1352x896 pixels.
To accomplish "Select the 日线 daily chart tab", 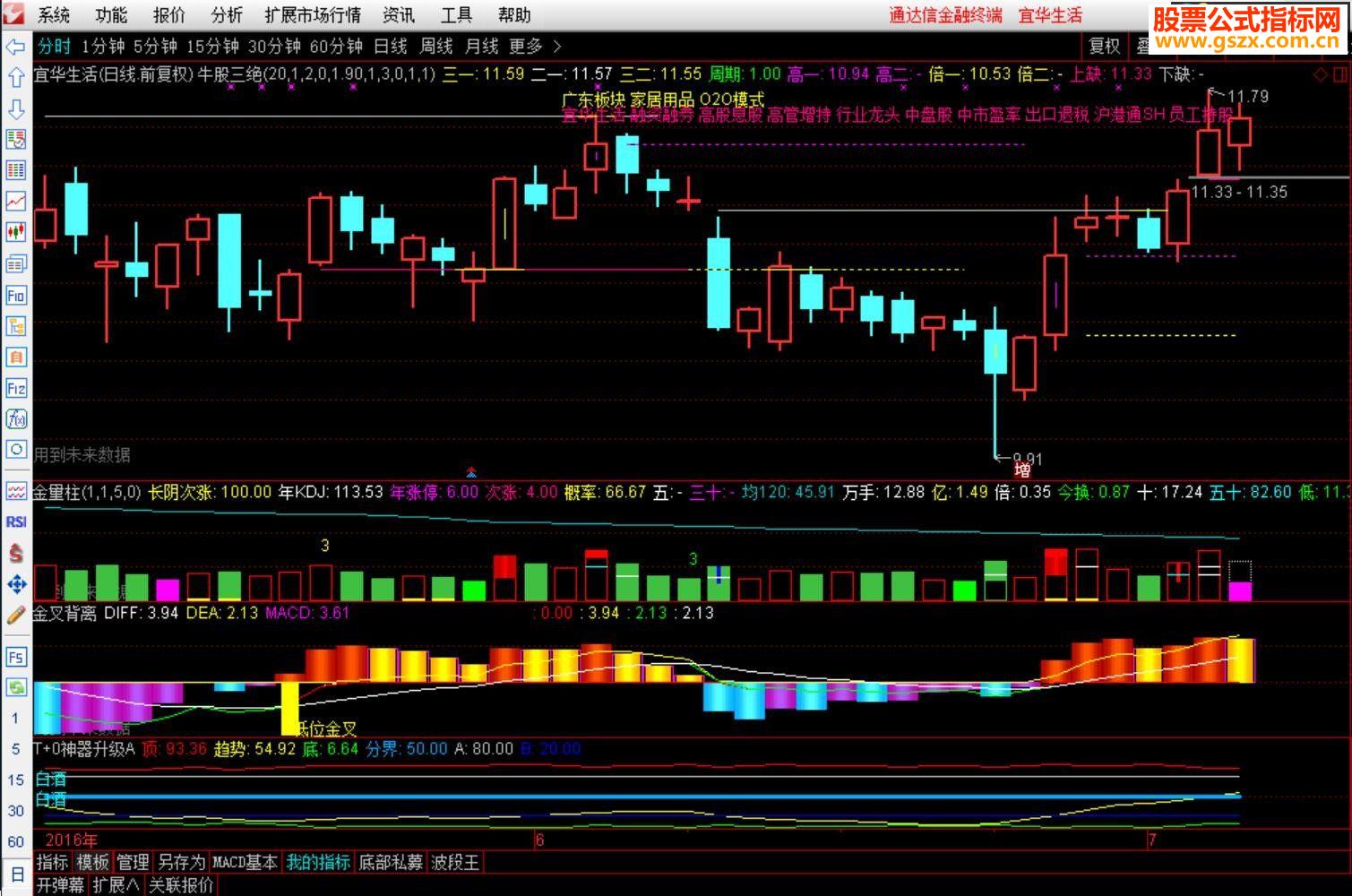I will click(x=391, y=47).
